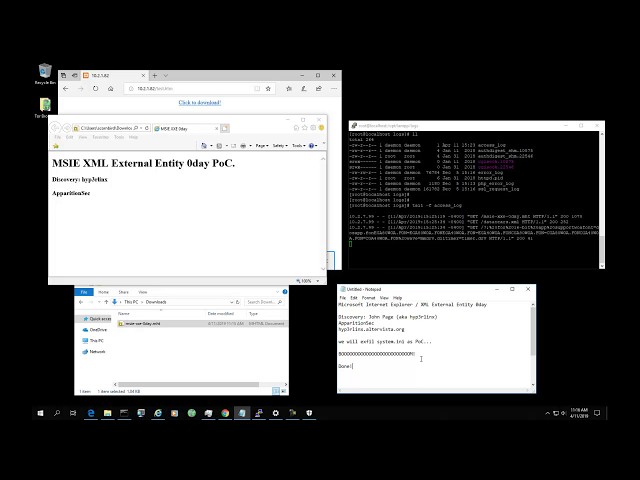Screen dimensions: 640x480
Task: Click the Internet Explorer home icon at top right
Action: click(x=296, y=128)
